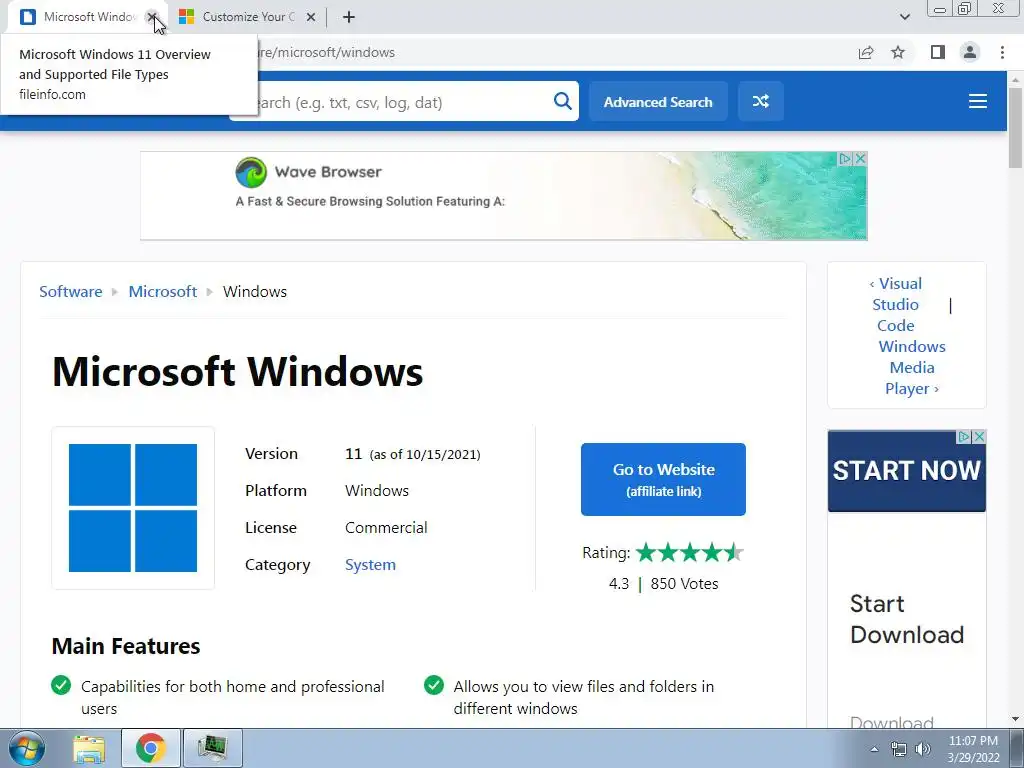Click Chrome icon in taskbar
The width and height of the screenshot is (1024, 768).
pyautogui.click(x=150, y=748)
